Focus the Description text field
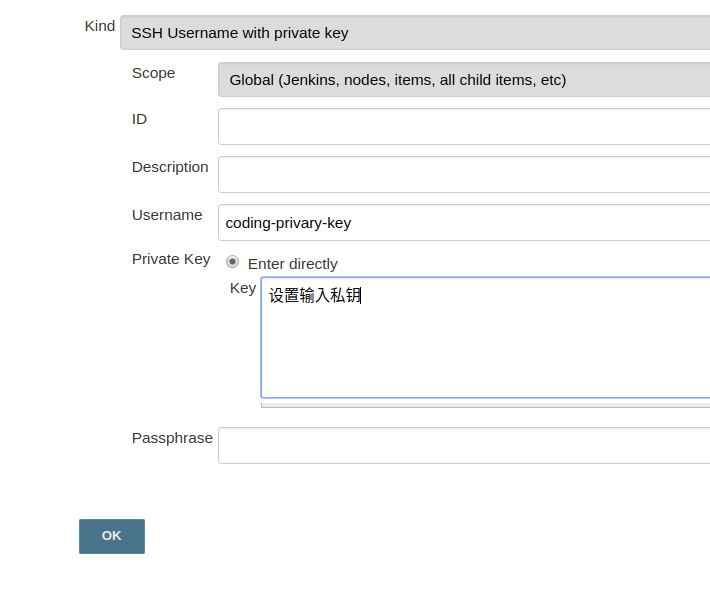 (463, 174)
